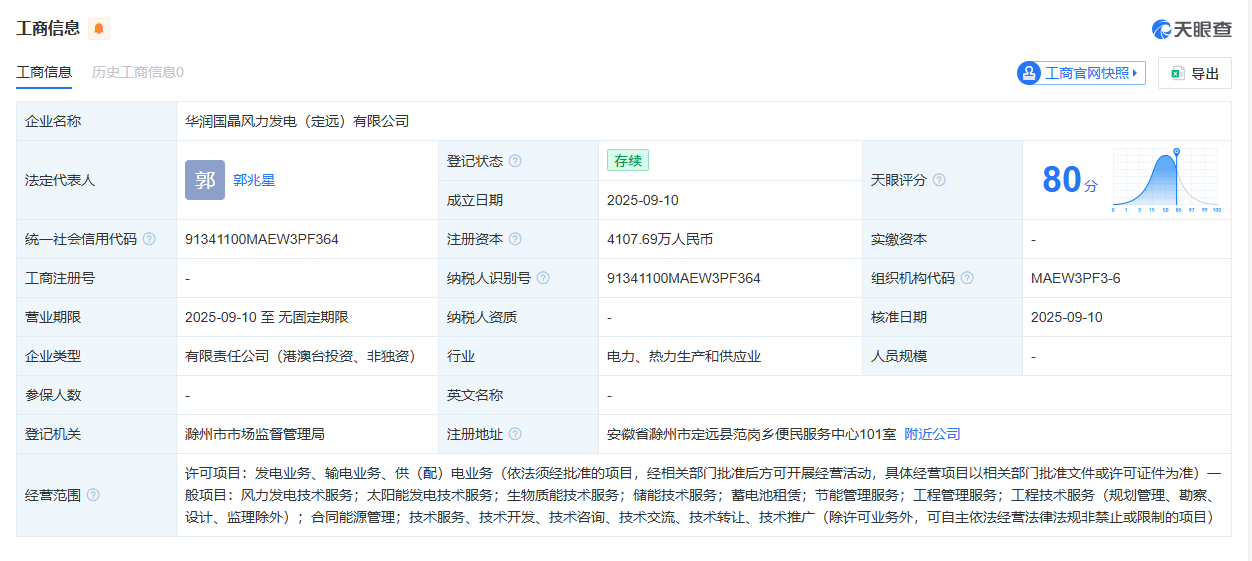This screenshot has width=1252, height=561.
Task: Click the help icon next to 登记状态
Action: pyautogui.click(x=515, y=161)
